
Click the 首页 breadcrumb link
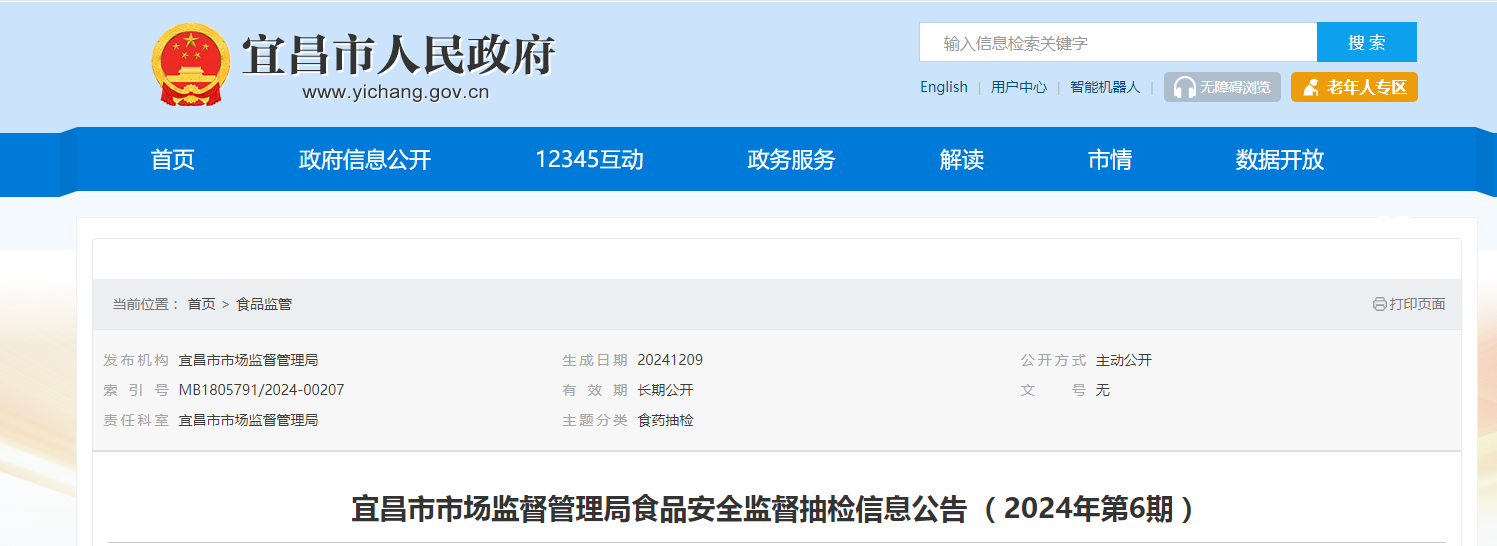point(201,304)
